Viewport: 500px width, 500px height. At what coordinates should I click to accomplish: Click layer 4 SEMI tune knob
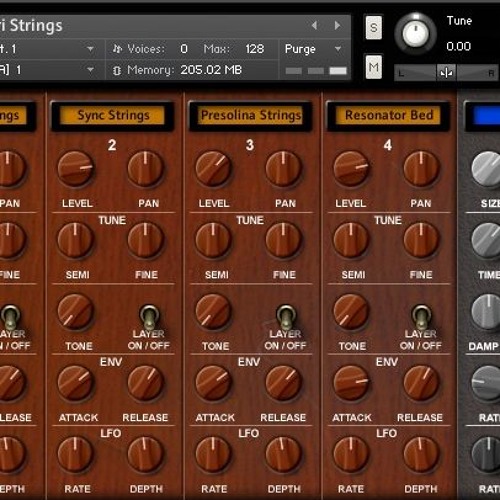(x=351, y=240)
